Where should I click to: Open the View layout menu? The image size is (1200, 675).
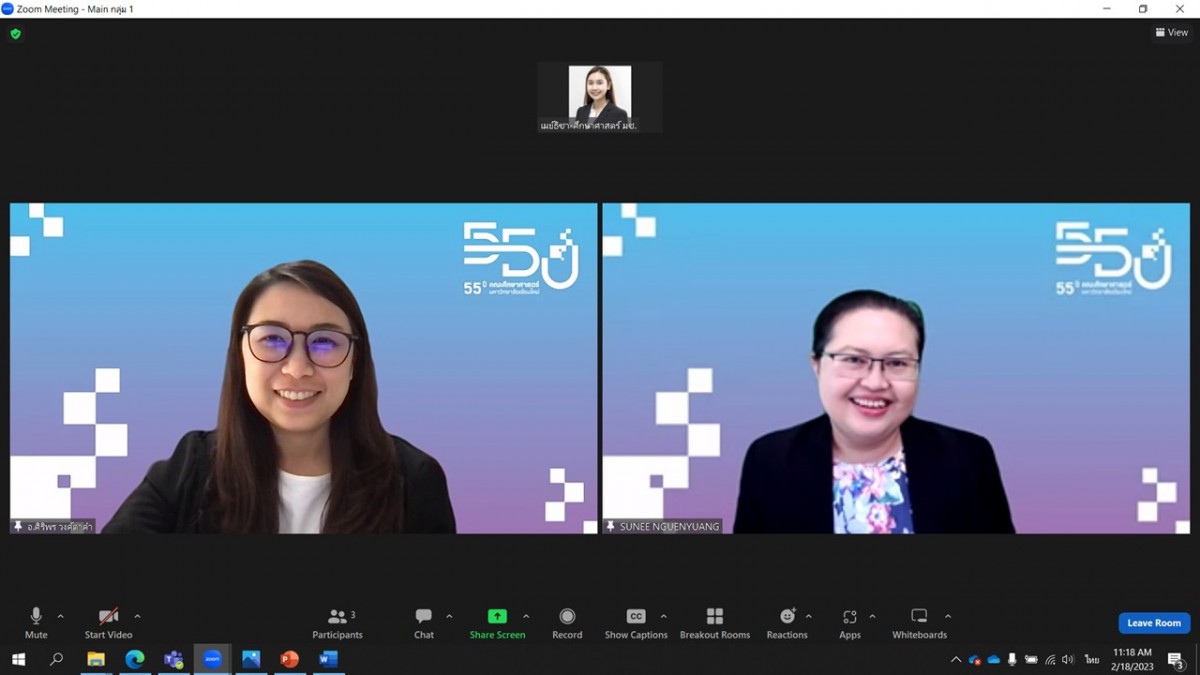[1172, 33]
